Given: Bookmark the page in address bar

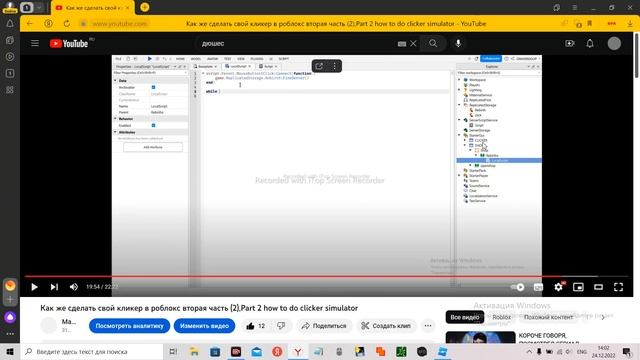Looking at the screenshot, I should pyautogui.click(x=590, y=24).
